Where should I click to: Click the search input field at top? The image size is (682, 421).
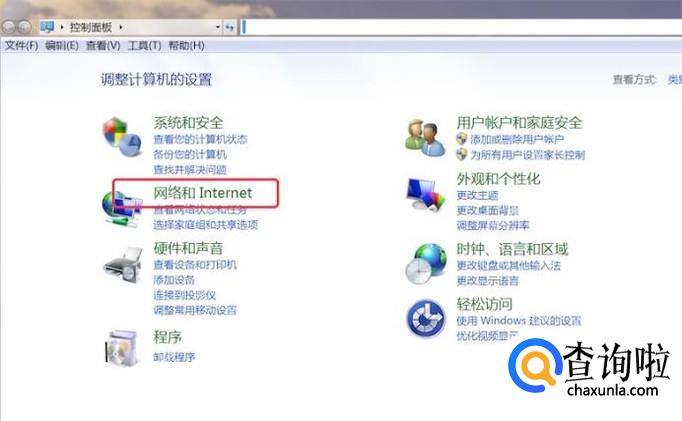[x=461, y=27]
